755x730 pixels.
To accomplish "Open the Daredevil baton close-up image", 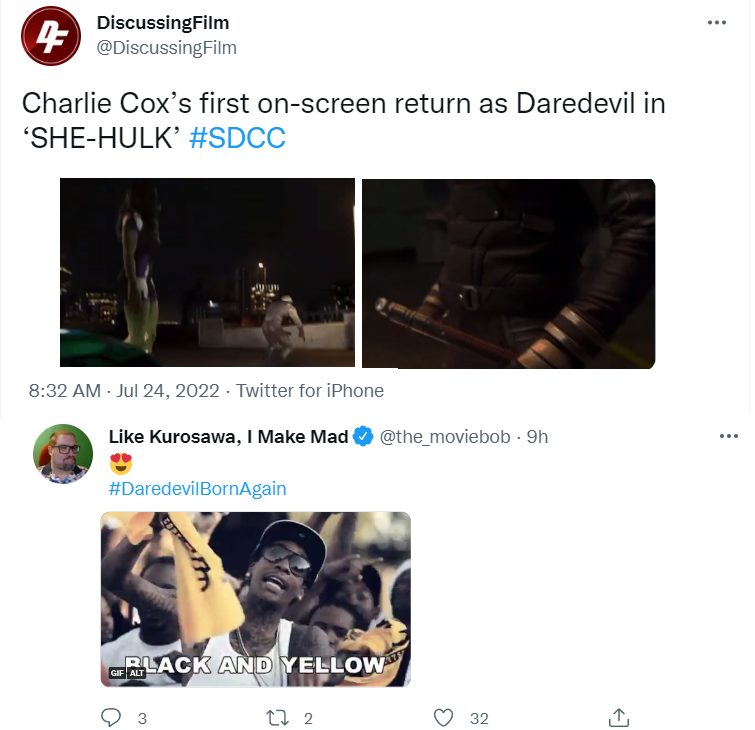I will pyautogui.click(x=508, y=274).
